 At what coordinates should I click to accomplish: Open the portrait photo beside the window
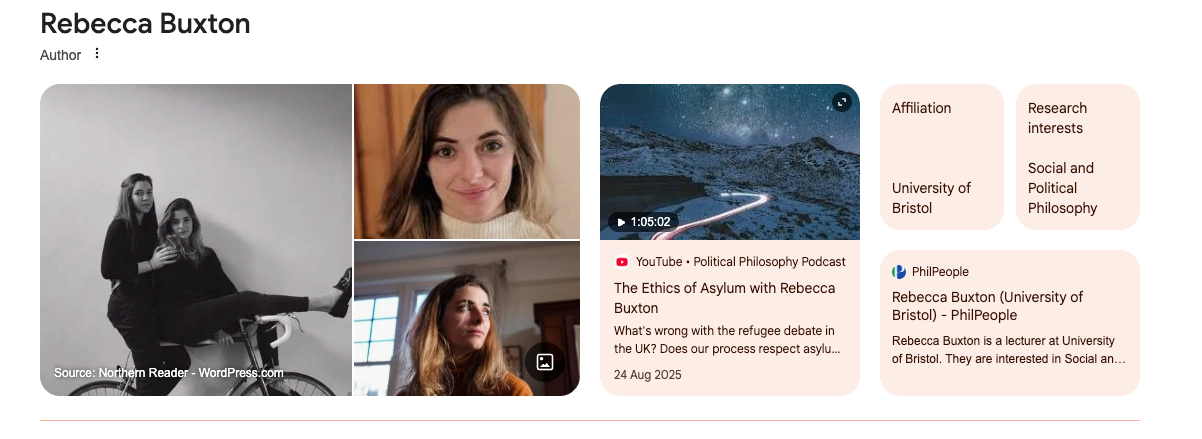coord(467,319)
